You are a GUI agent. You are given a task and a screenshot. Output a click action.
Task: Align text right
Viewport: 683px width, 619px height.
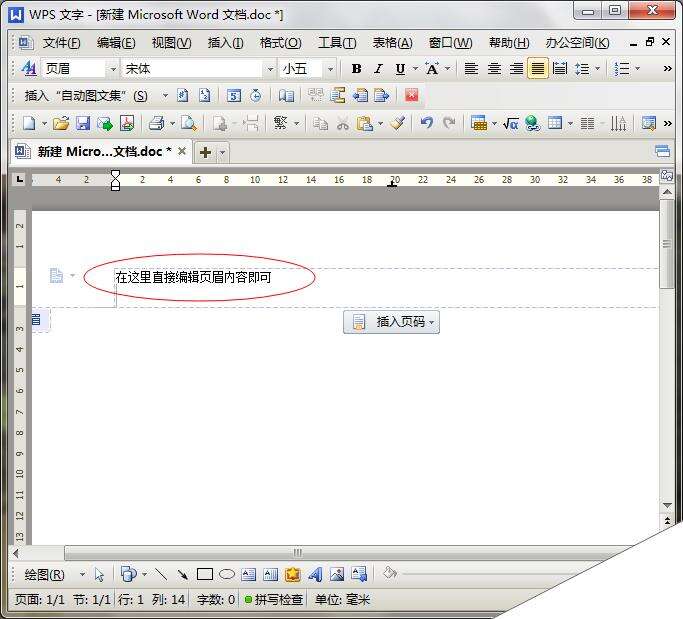516,69
